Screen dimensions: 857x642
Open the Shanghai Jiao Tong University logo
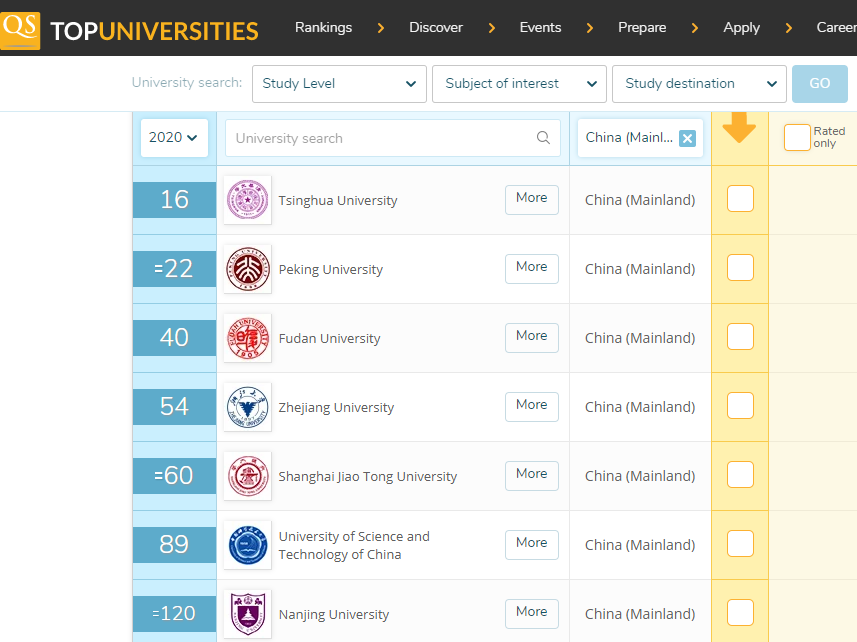[x=248, y=476]
